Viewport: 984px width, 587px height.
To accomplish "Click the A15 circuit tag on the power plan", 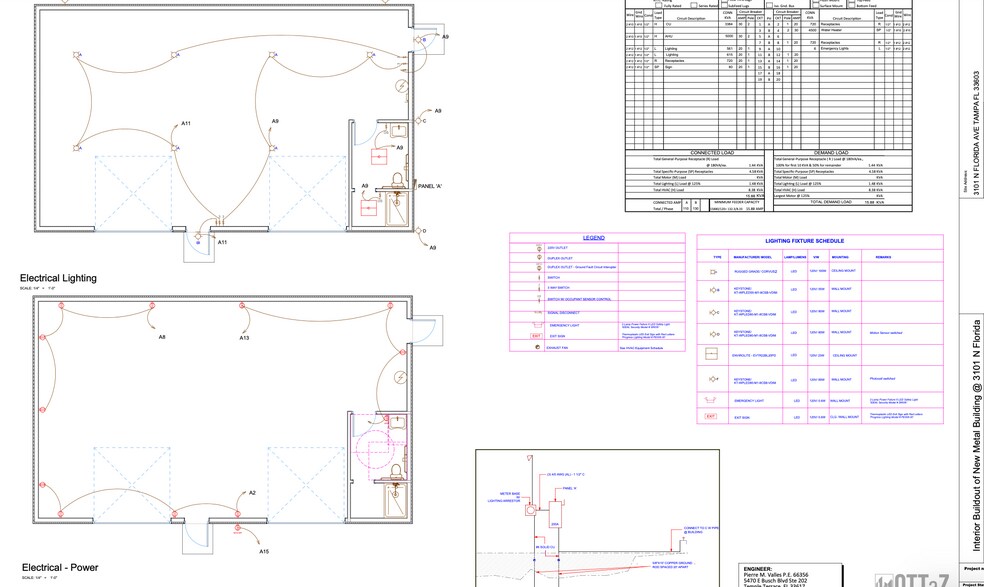I will coord(264,551).
